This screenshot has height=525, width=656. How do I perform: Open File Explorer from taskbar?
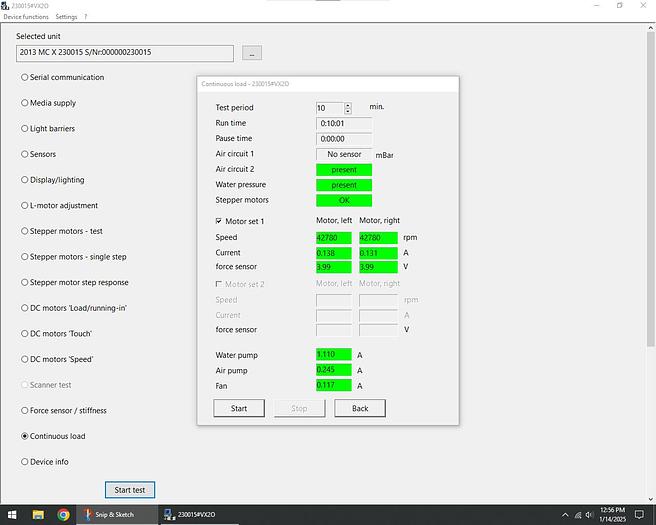(x=39, y=515)
